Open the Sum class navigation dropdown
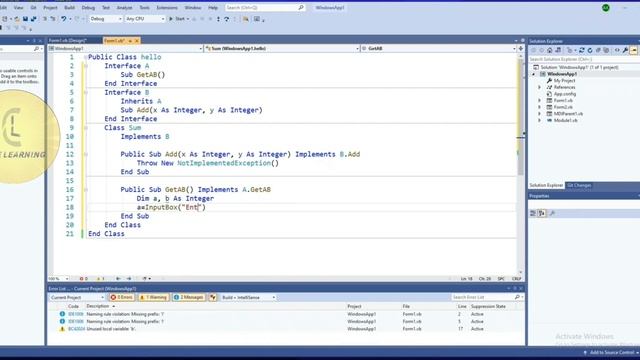Image resolution: width=640 pixels, height=360 pixels. (282, 48)
